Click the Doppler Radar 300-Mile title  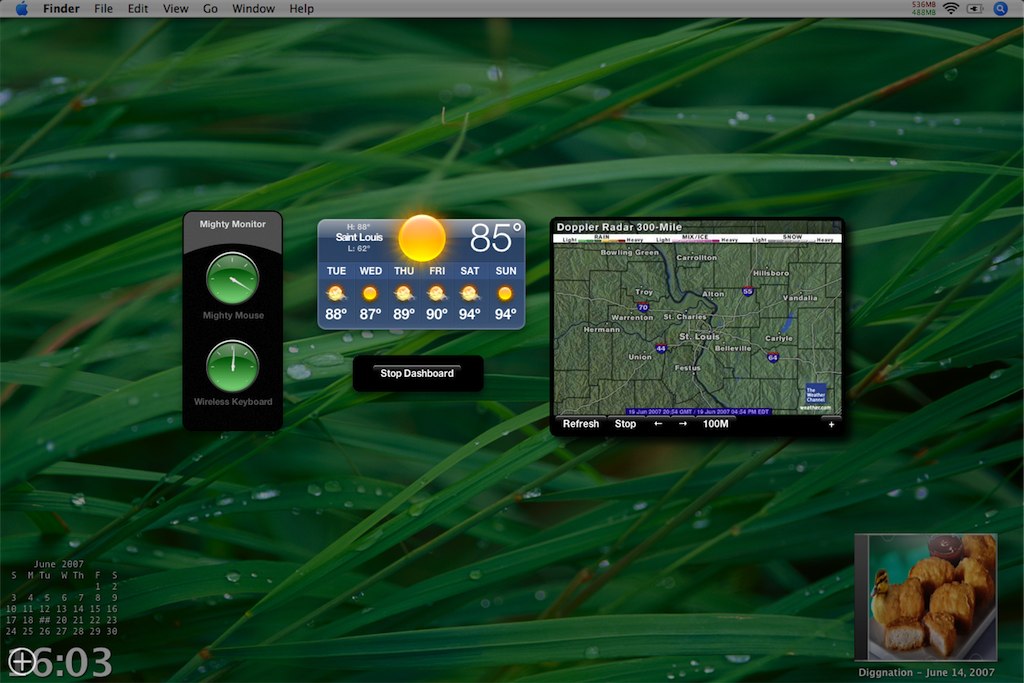tap(618, 227)
